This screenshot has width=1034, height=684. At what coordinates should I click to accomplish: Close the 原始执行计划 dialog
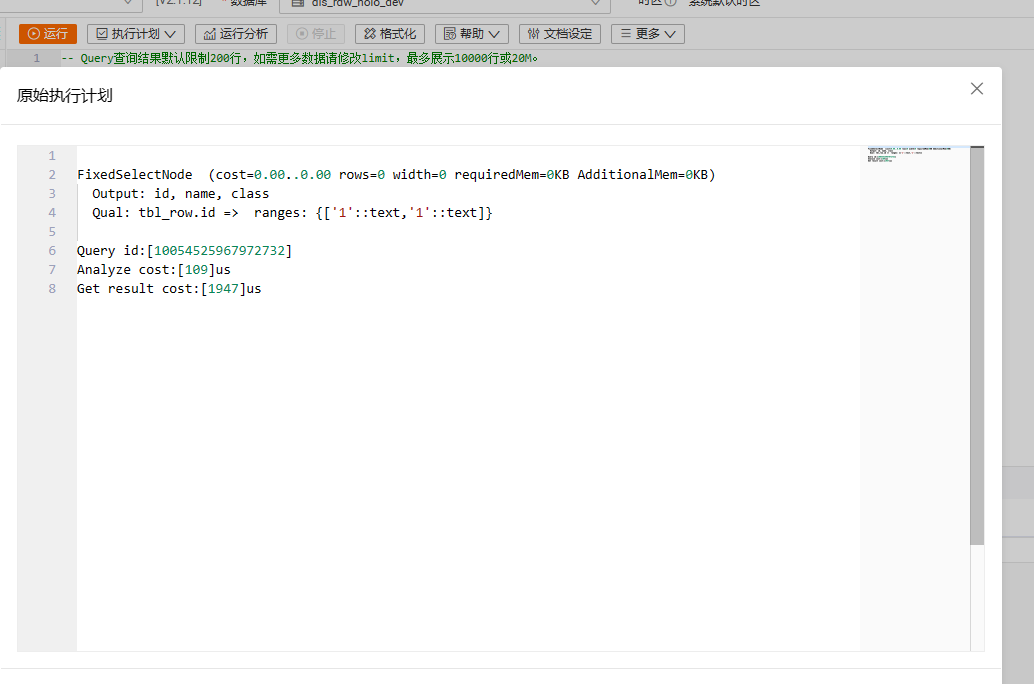click(x=977, y=89)
